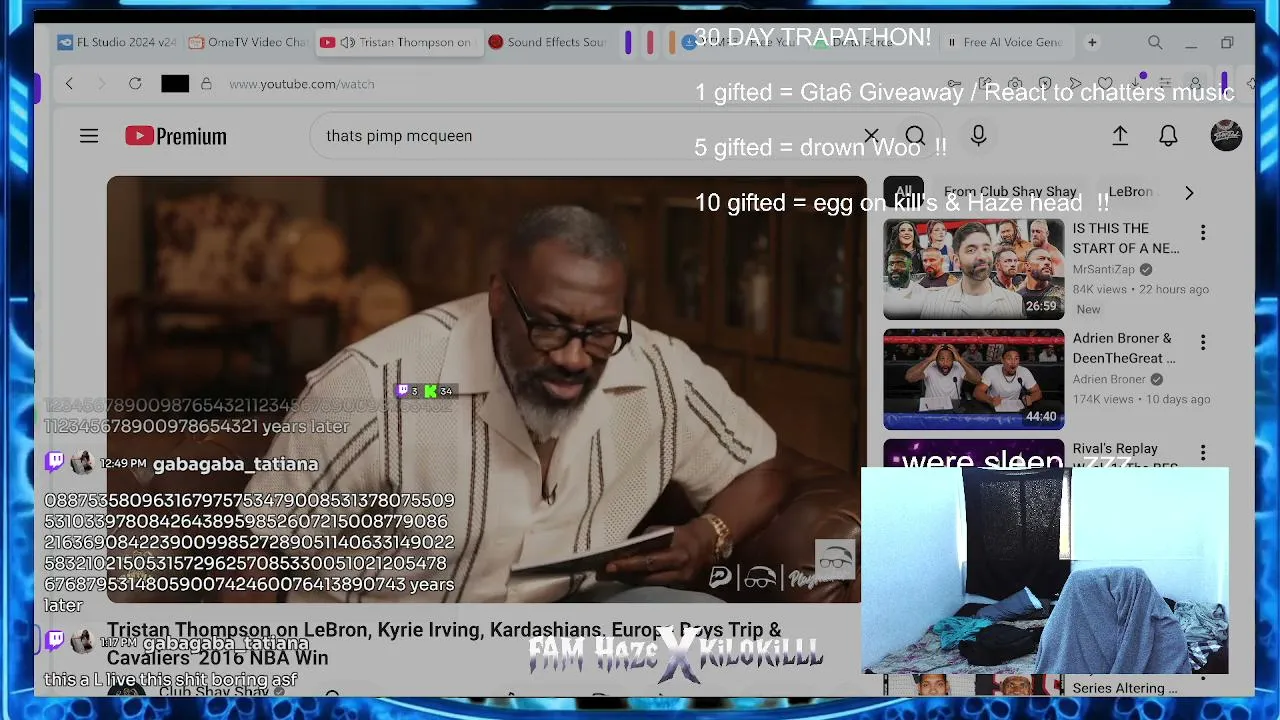Open tab search magnifier in tab bar
1280x720 pixels.
point(1155,43)
